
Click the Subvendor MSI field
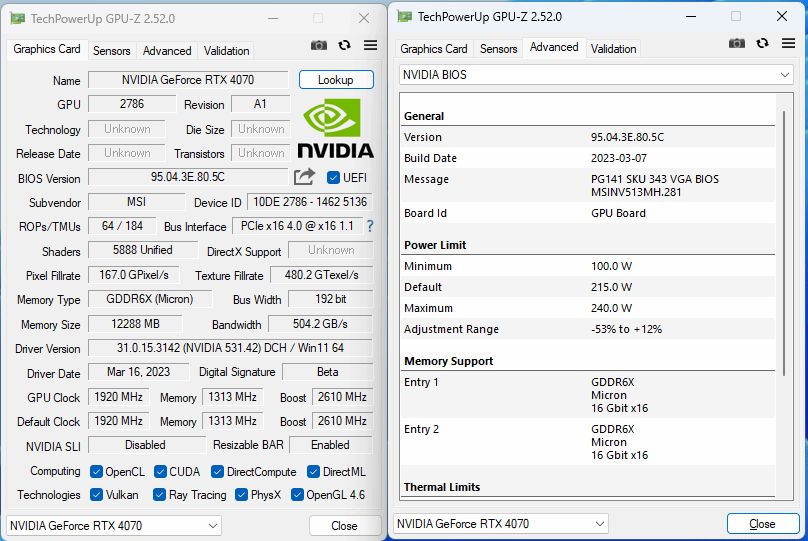click(137, 201)
